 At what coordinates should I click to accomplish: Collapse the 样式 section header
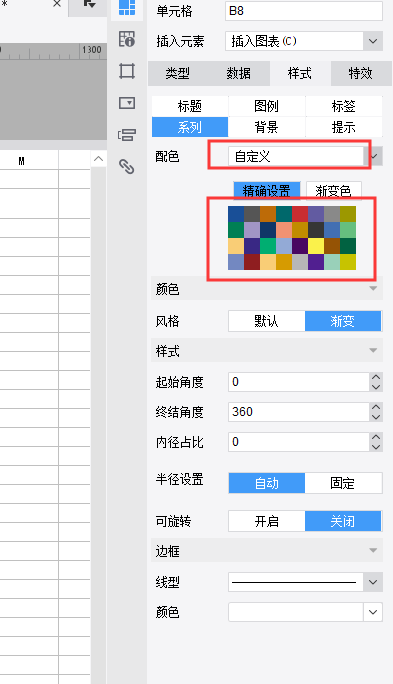(267, 351)
